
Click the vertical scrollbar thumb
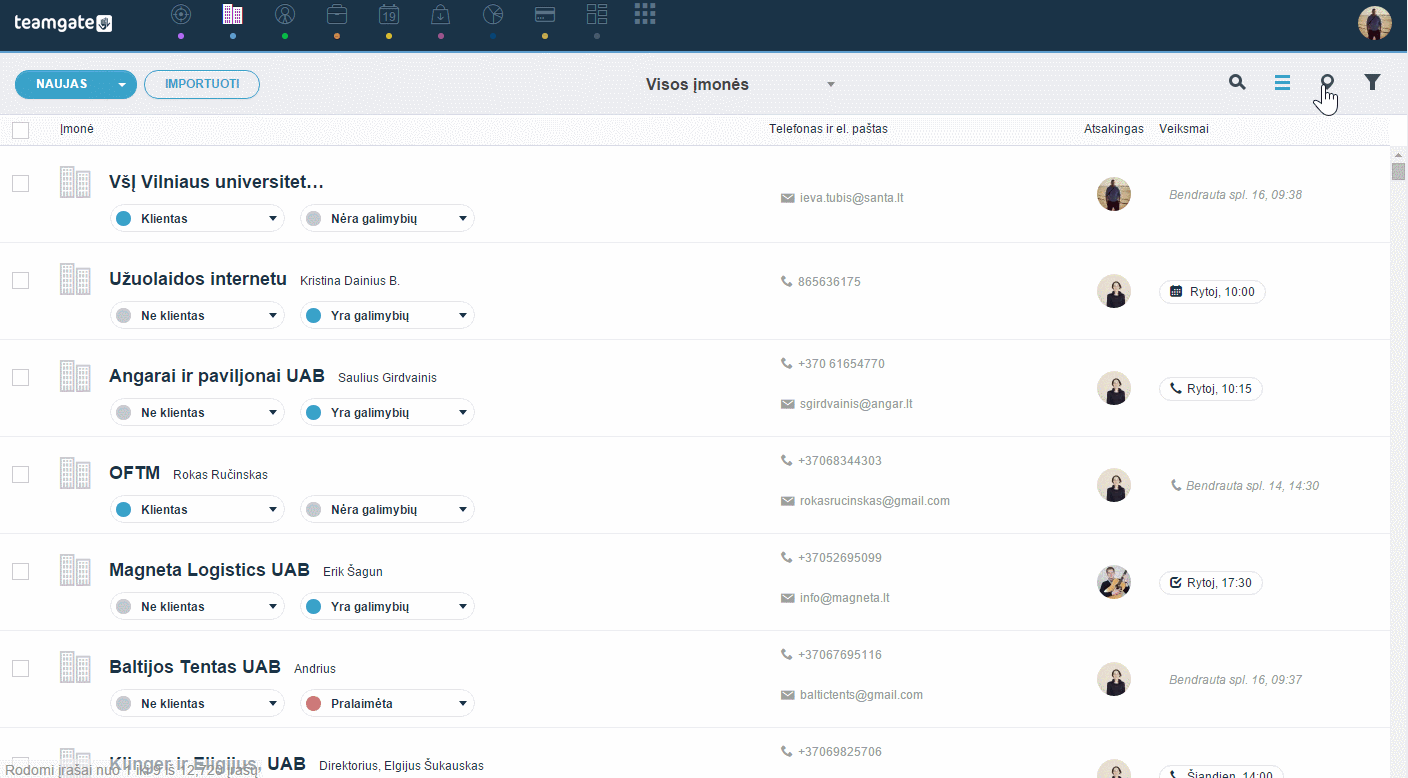[x=1398, y=171]
